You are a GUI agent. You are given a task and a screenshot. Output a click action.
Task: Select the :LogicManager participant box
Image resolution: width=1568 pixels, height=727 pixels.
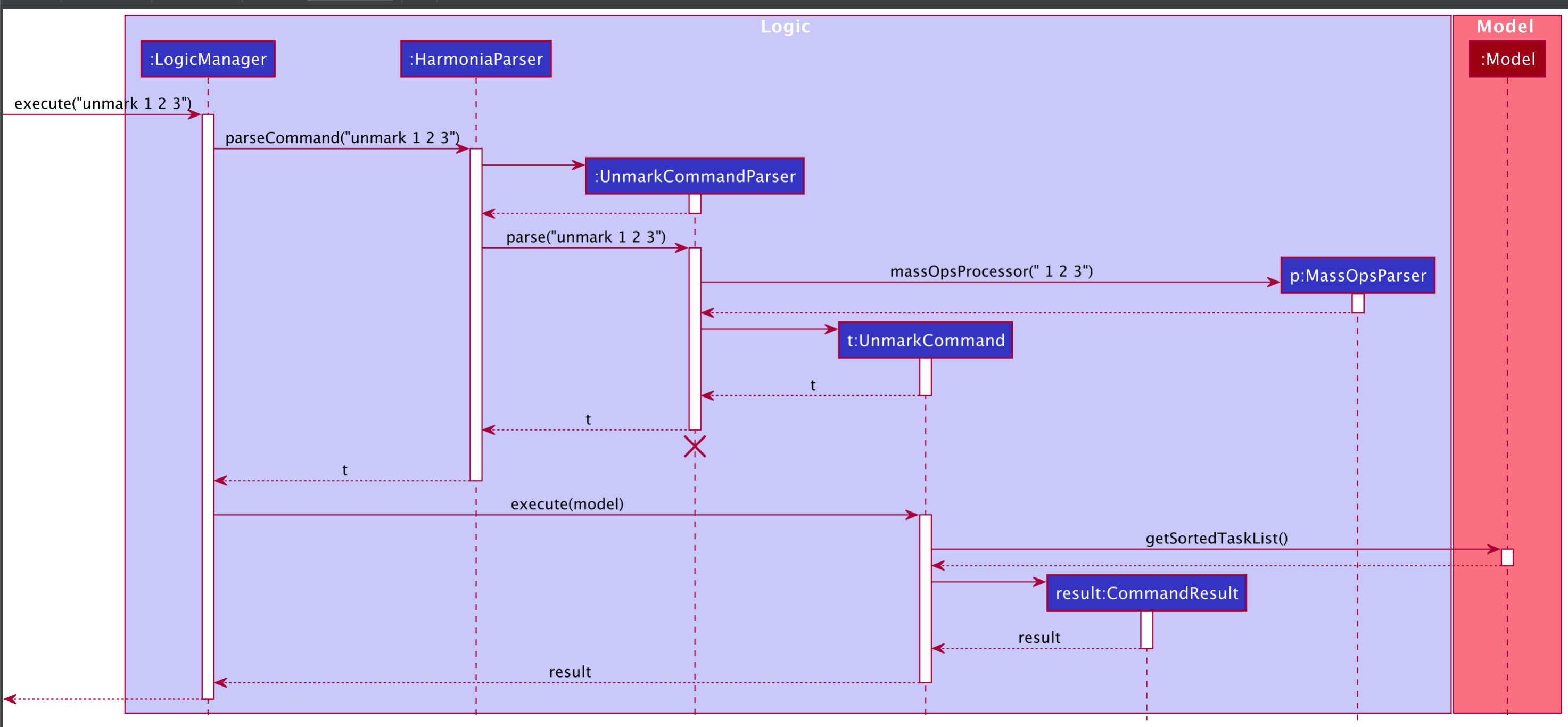pyautogui.click(x=208, y=59)
